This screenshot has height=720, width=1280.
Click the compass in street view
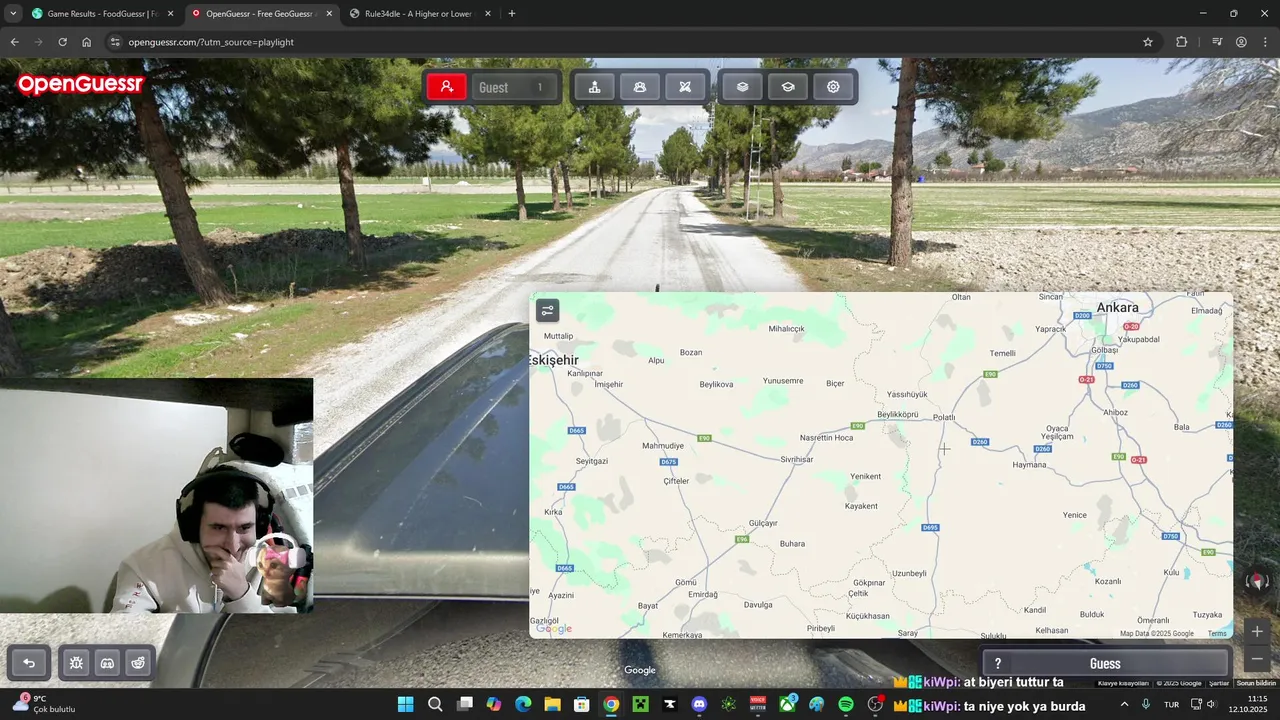coord(1258,581)
